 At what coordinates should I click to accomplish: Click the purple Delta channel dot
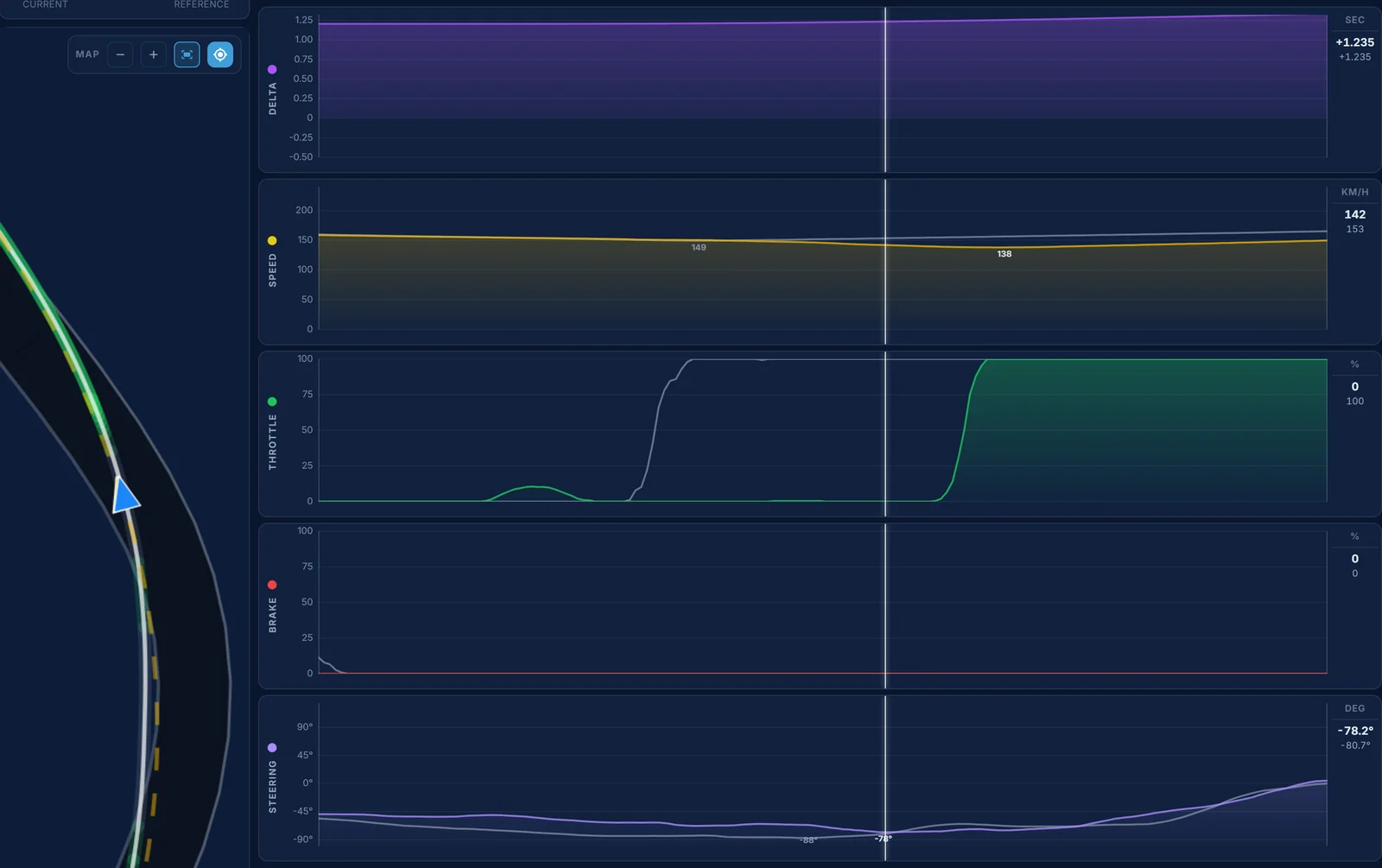272,69
